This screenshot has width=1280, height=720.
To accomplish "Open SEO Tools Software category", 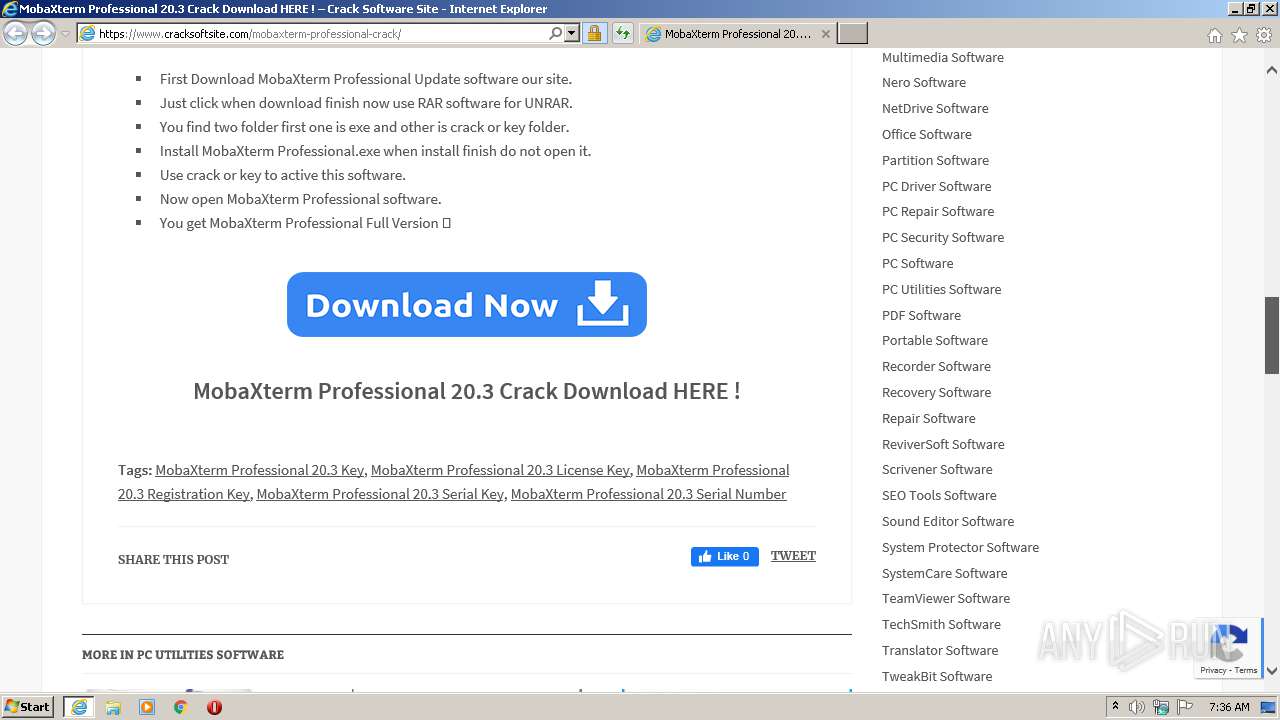I will point(939,496).
